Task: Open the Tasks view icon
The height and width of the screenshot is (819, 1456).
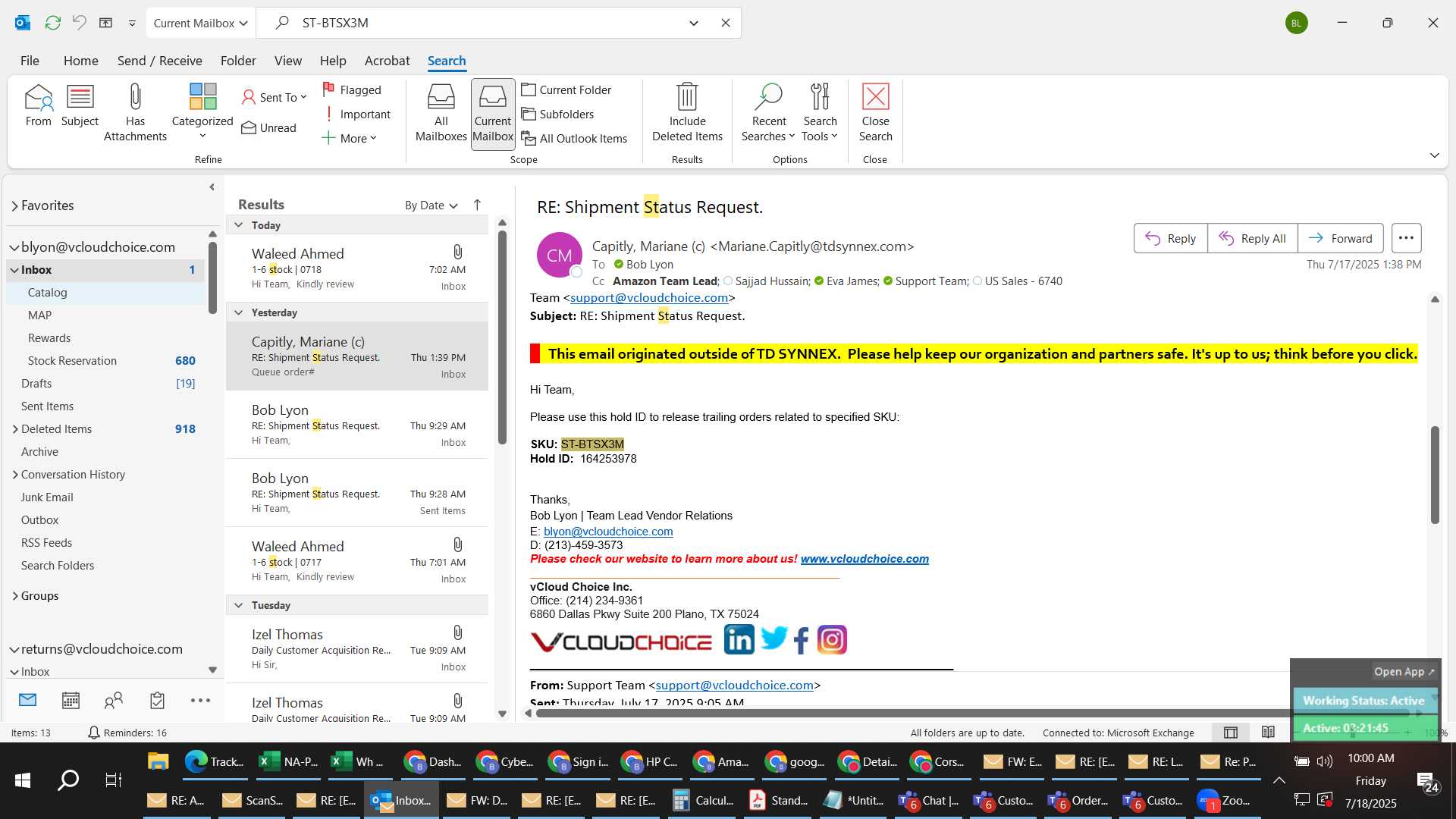Action: pyautogui.click(x=157, y=700)
